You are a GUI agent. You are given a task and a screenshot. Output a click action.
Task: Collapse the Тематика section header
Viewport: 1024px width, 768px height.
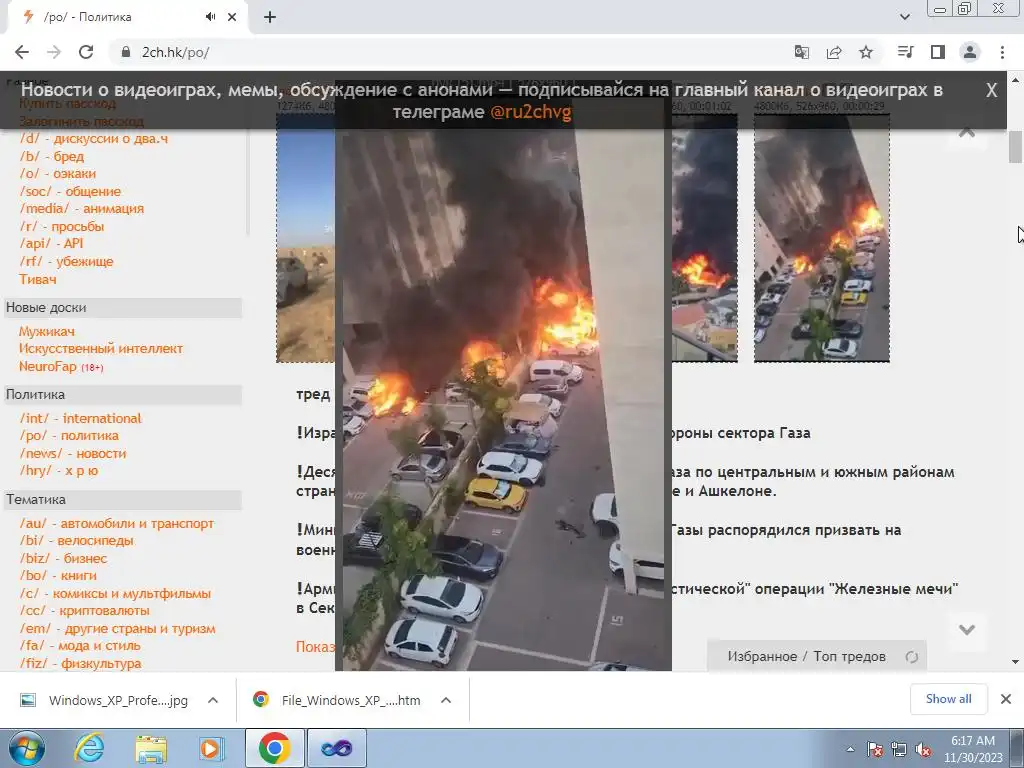123,500
